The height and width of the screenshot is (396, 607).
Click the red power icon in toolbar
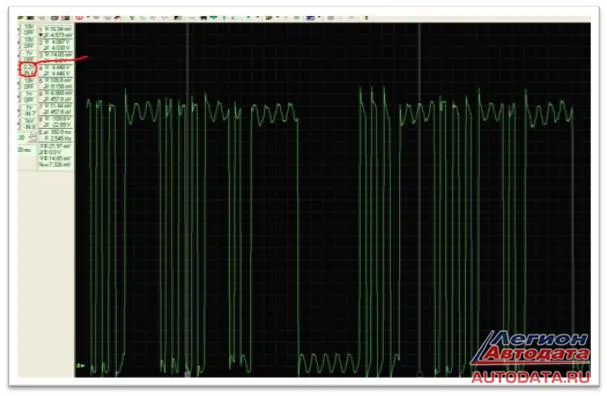pos(79,18)
